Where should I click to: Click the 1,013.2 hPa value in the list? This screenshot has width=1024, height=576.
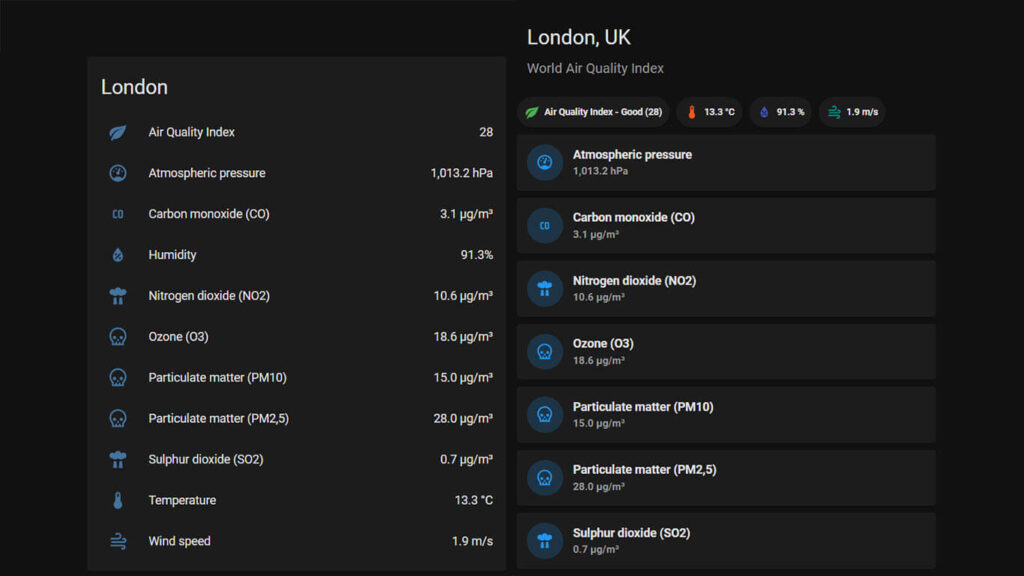click(462, 173)
